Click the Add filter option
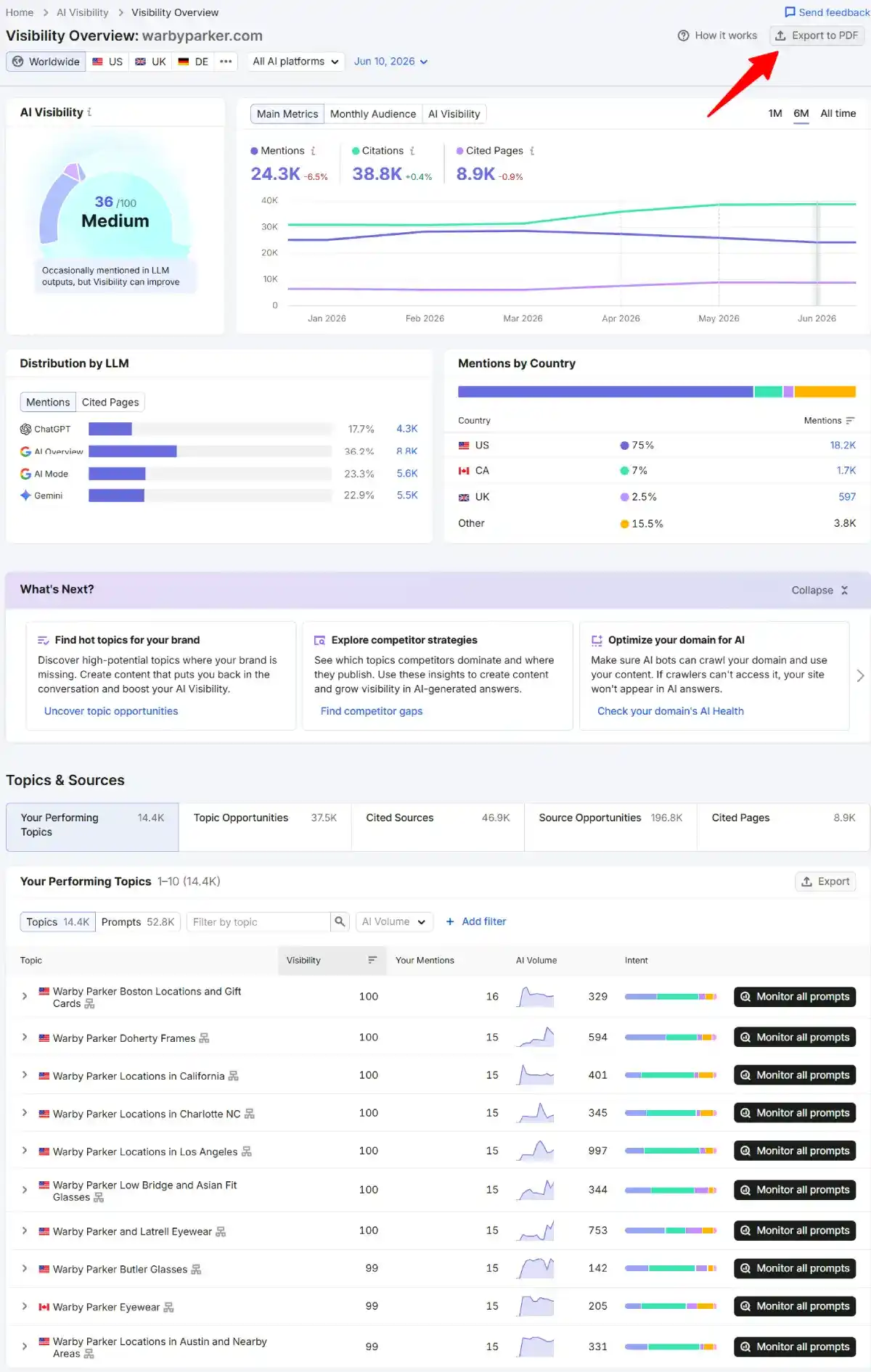The height and width of the screenshot is (1372, 871). pos(476,921)
